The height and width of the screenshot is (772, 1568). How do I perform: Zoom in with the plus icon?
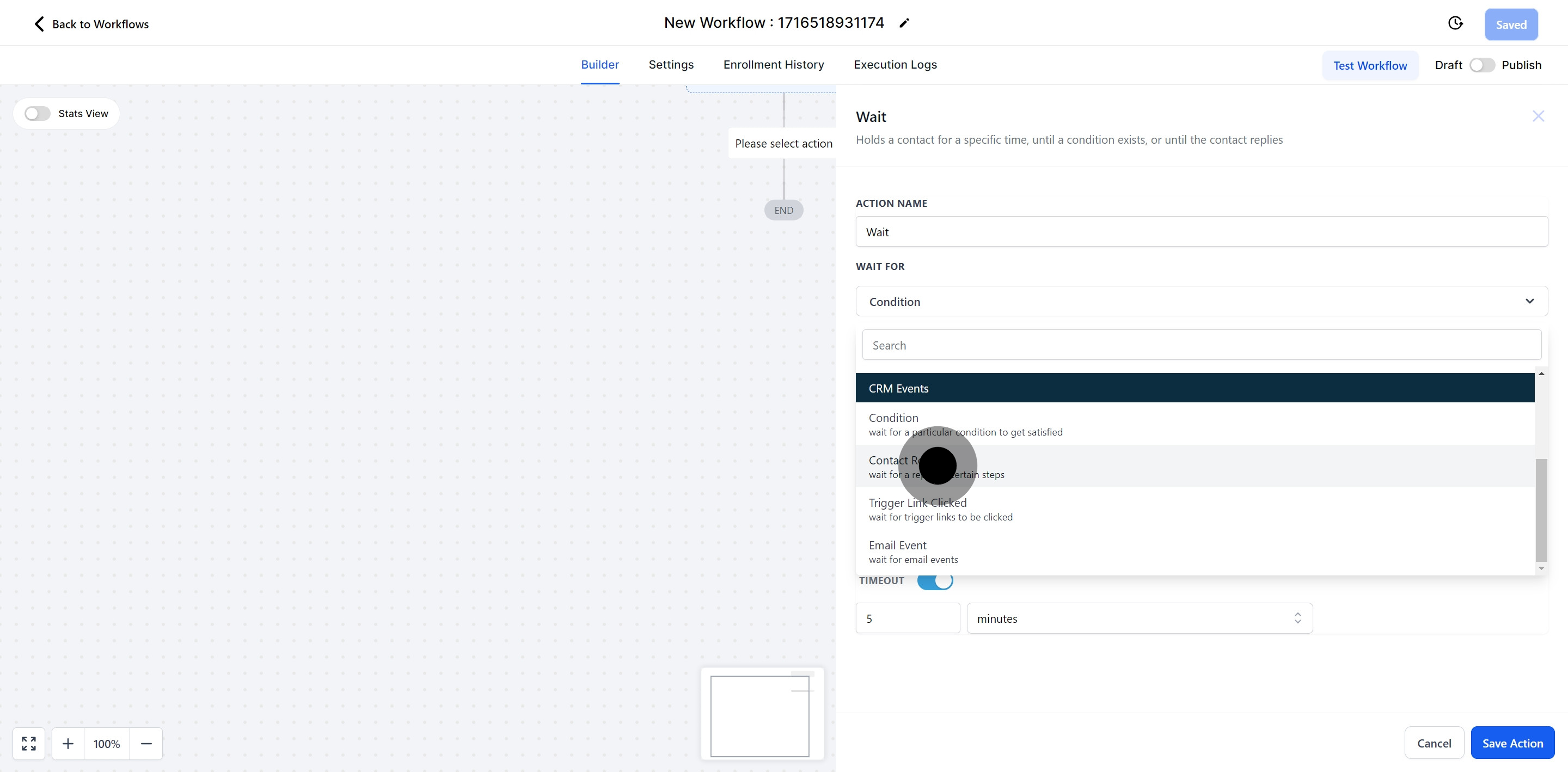(68, 743)
